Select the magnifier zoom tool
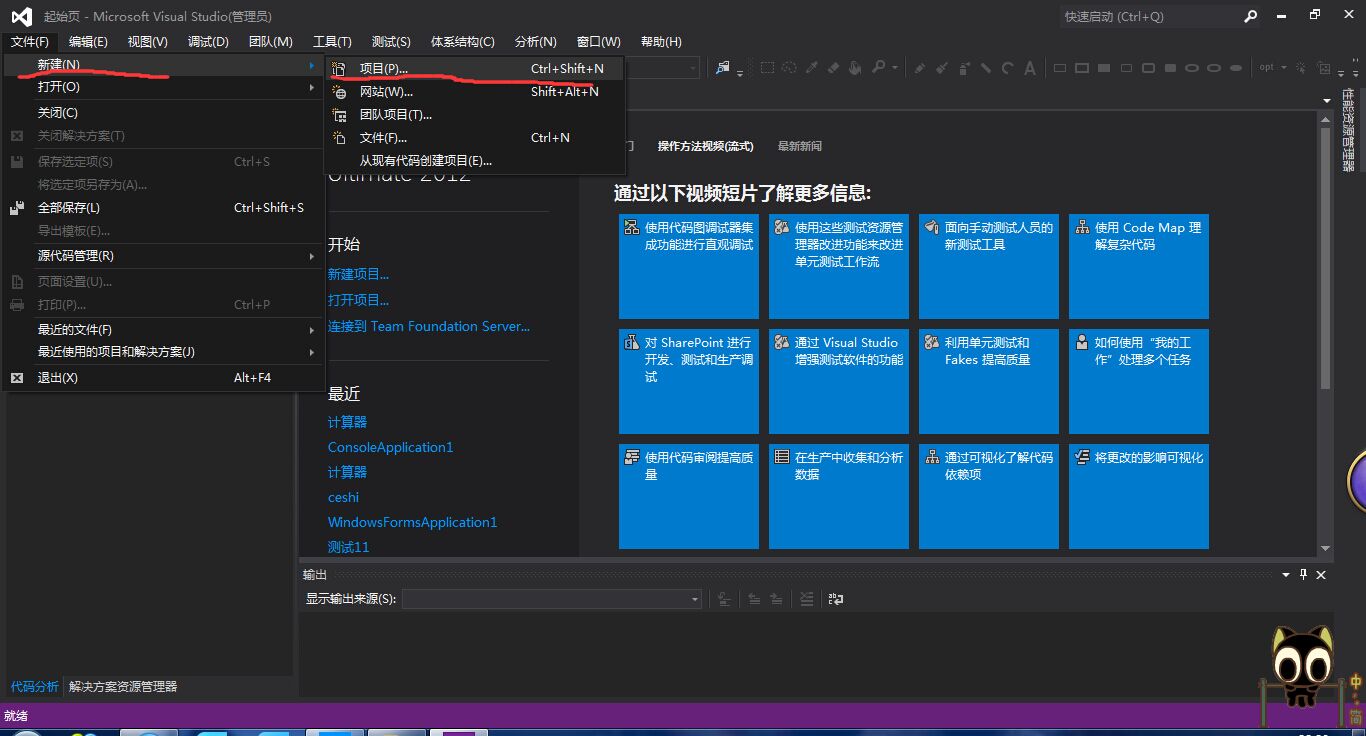 (x=879, y=68)
